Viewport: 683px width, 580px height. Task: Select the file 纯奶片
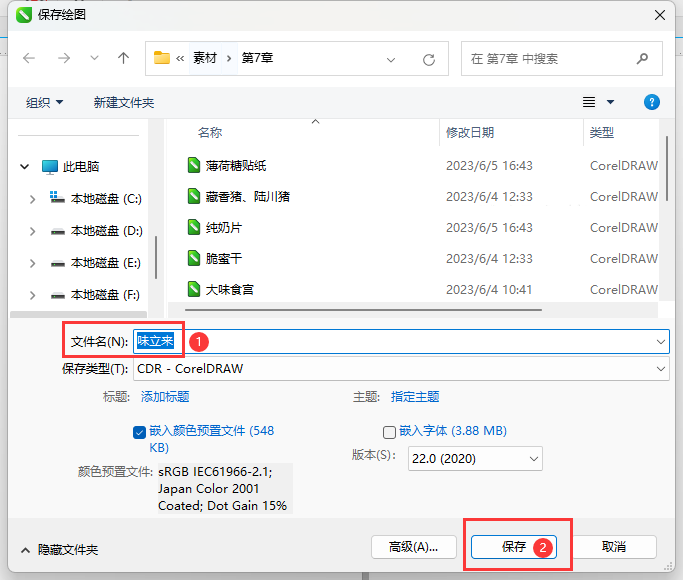coord(223,228)
